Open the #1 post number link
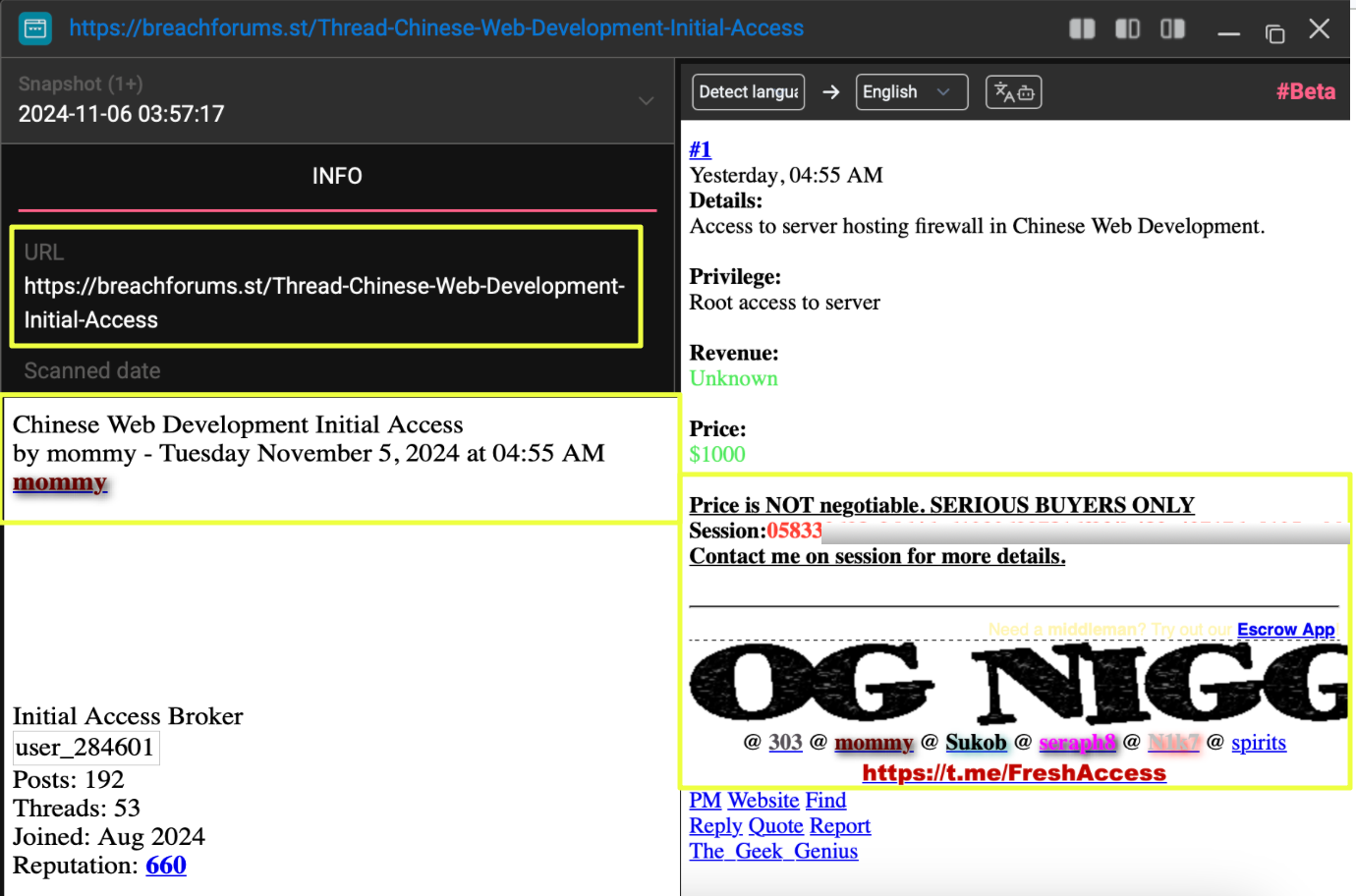 700,149
